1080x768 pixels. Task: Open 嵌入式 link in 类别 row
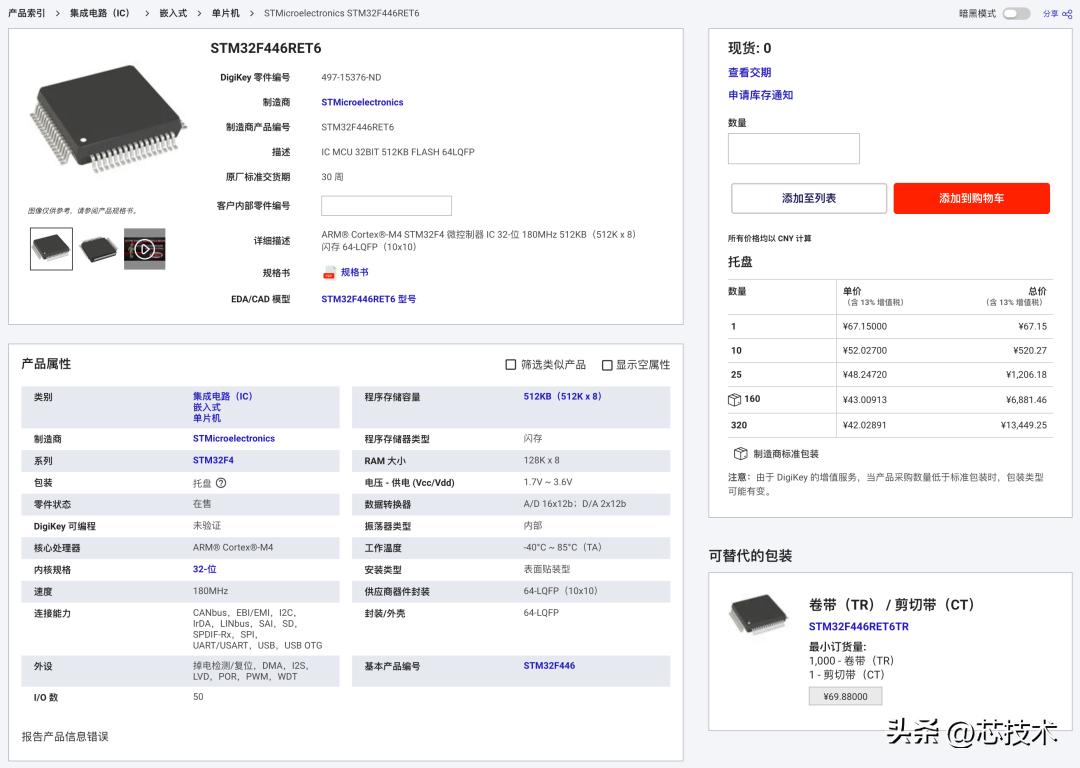pos(207,407)
